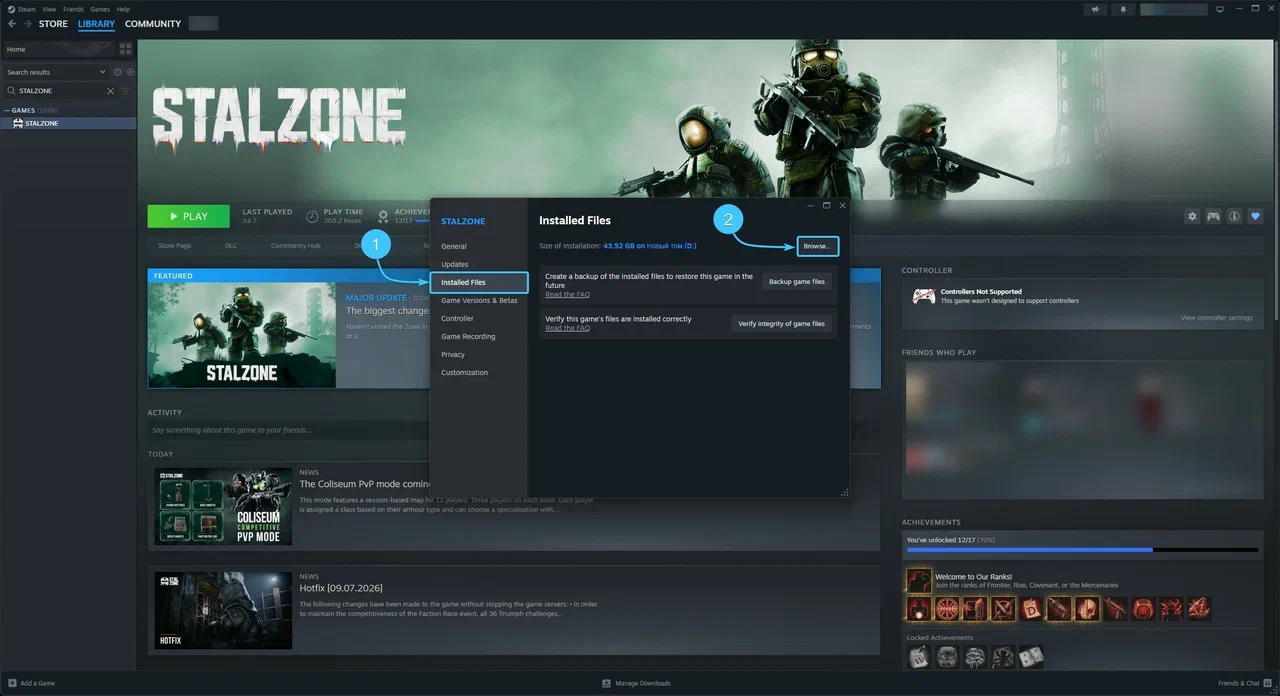The image size is (1280, 696).
Task: Maximize the properties dialog
Action: click(827, 205)
